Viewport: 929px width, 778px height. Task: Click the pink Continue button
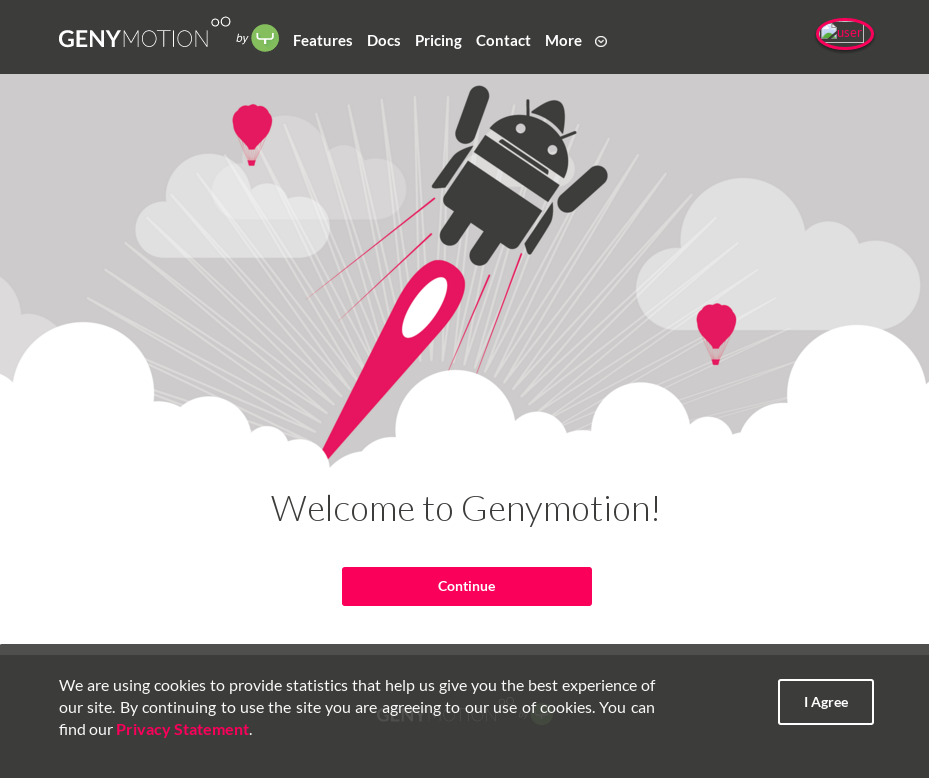coord(467,586)
